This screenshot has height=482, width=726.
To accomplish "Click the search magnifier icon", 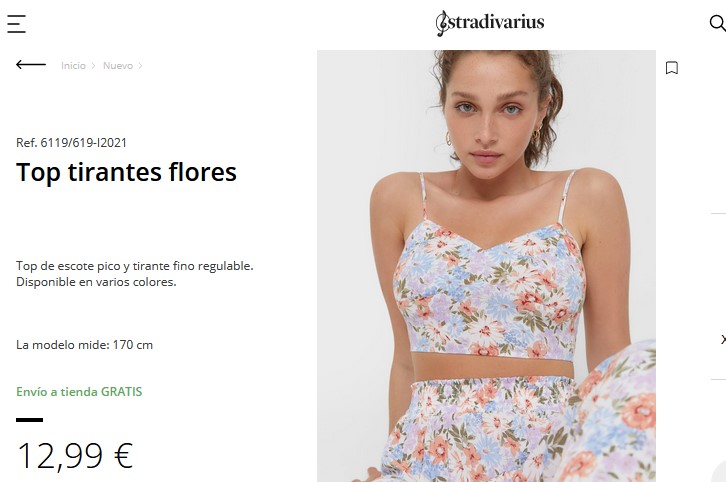I will click(718, 23).
